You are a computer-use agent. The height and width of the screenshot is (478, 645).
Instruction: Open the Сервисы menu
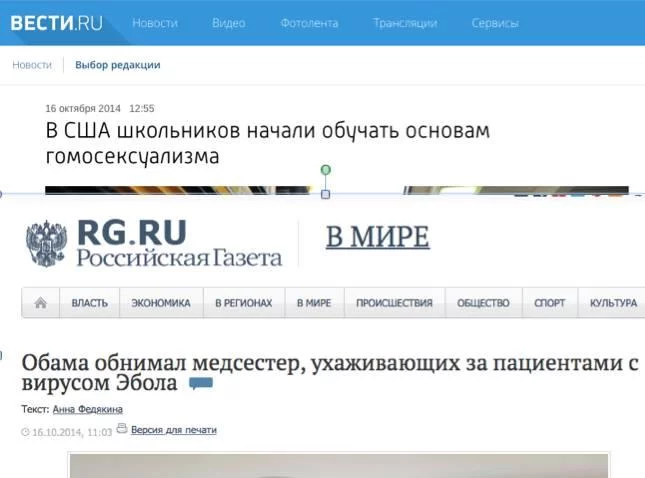[x=495, y=23]
